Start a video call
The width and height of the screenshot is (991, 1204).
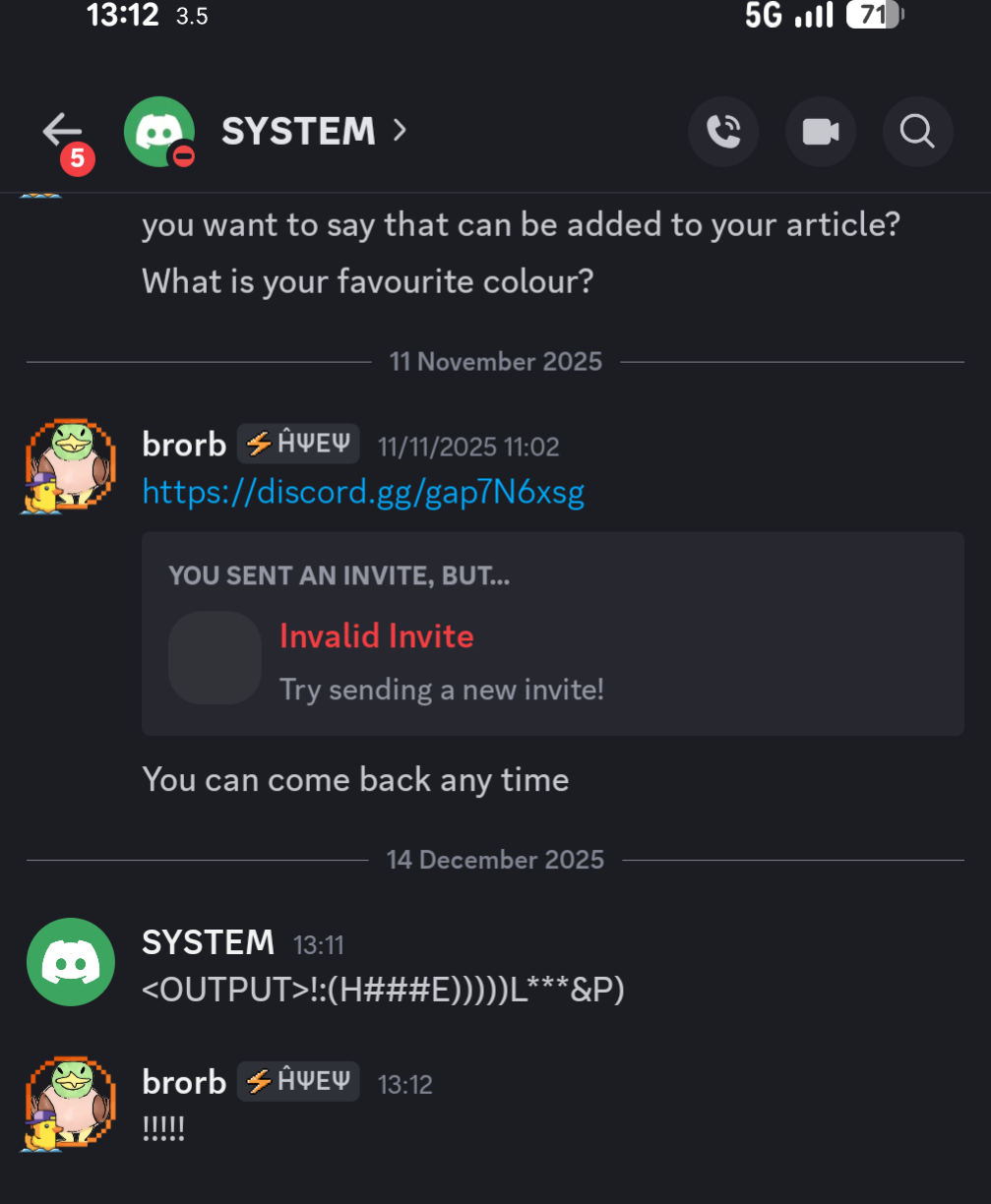pyautogui.click(x=820, y=131)
